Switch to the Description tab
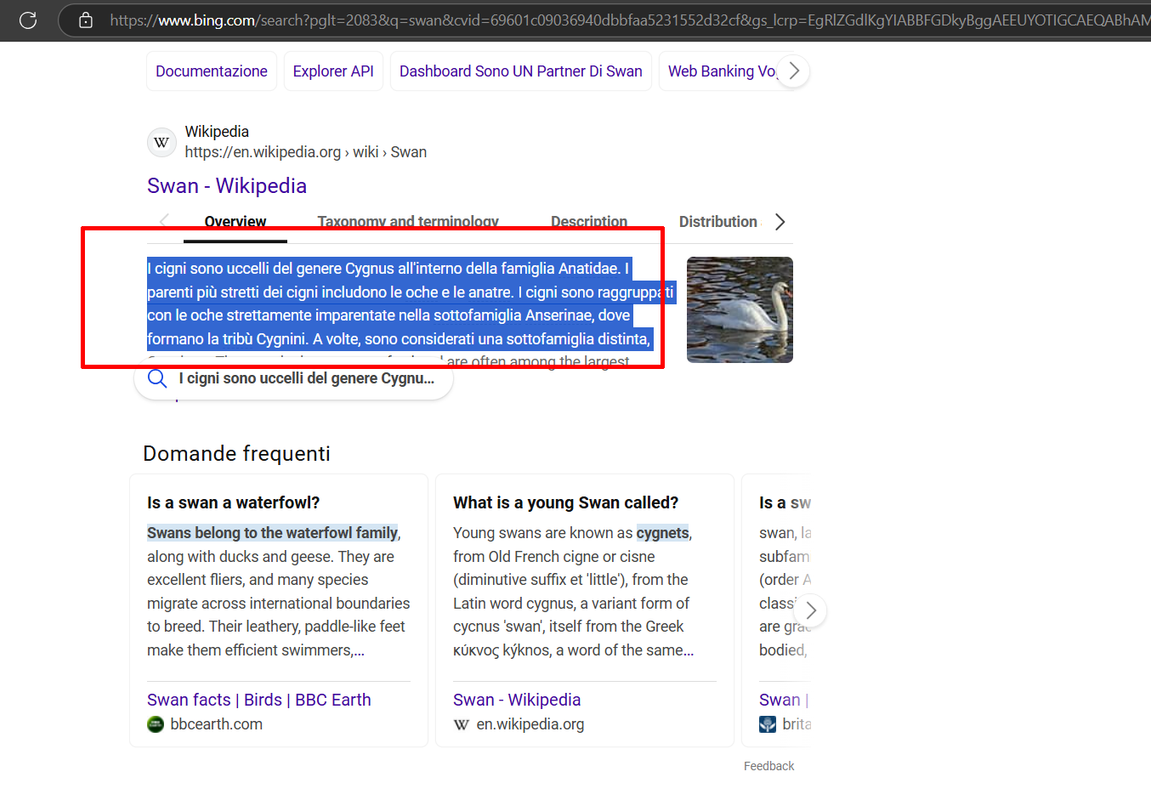Viewport: 1151px width, 800px height. pos(589,222)
